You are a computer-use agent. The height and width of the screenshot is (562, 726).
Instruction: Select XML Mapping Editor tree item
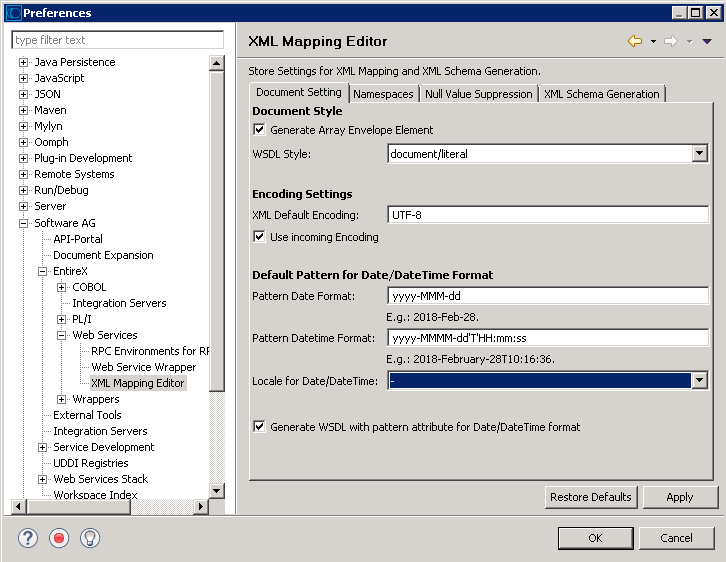(x=138, y=383)
